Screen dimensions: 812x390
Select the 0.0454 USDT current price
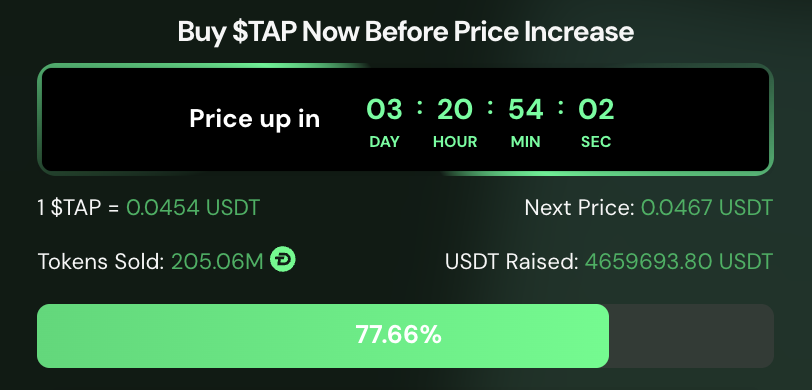pyautogui.click(x=193, y=208)
